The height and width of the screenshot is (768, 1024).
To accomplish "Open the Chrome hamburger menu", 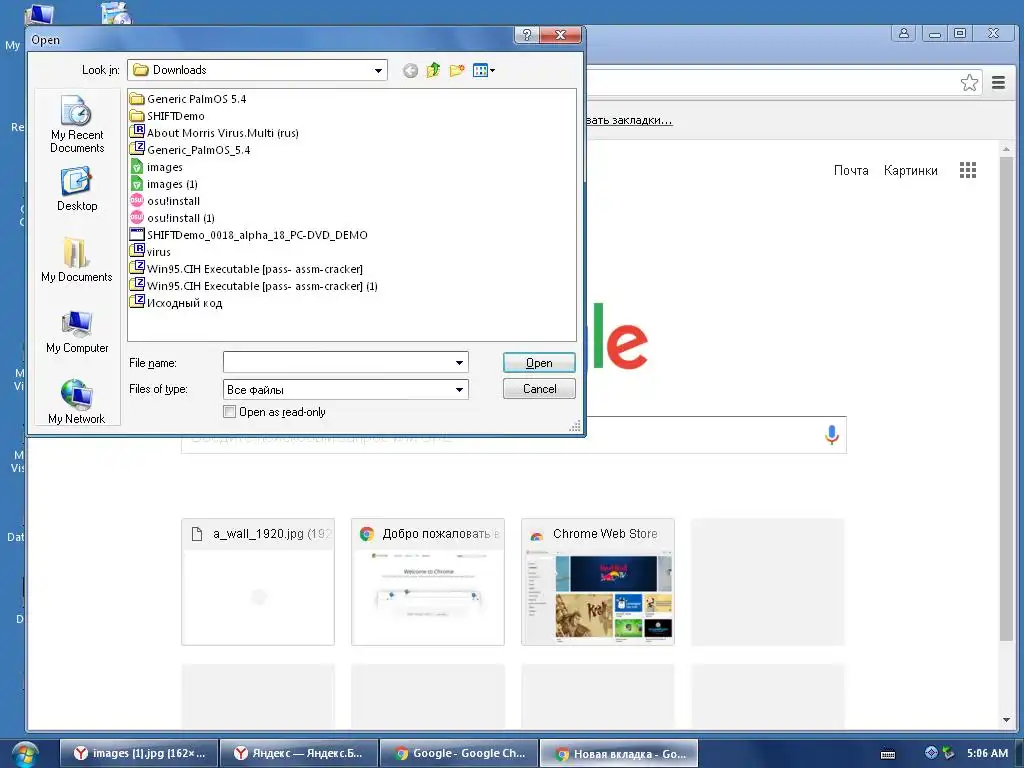I will (x=999, y=83).
